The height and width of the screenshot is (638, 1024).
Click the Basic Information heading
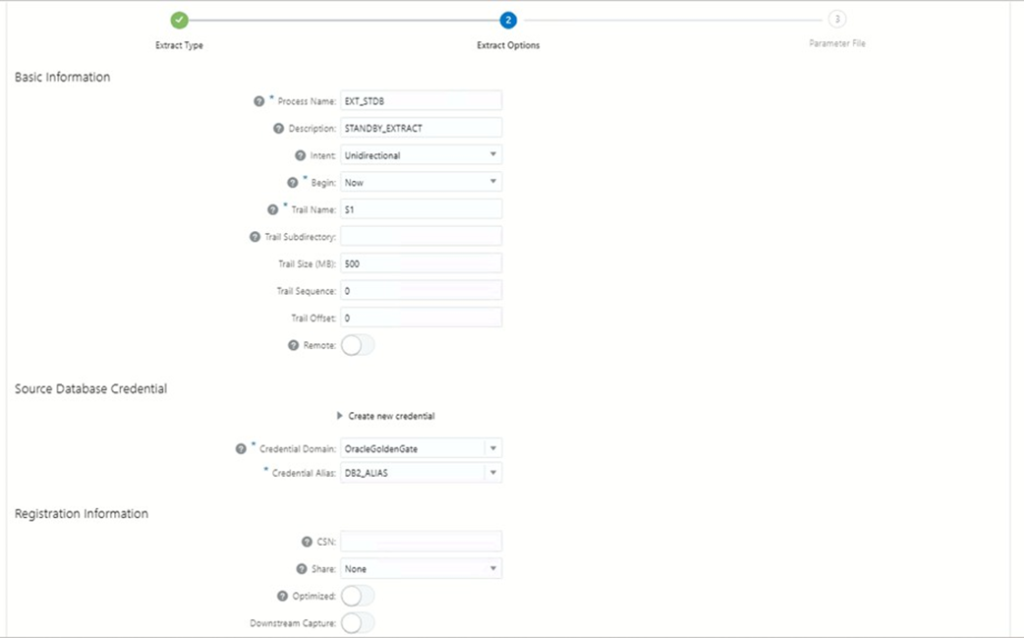(63, 77)
